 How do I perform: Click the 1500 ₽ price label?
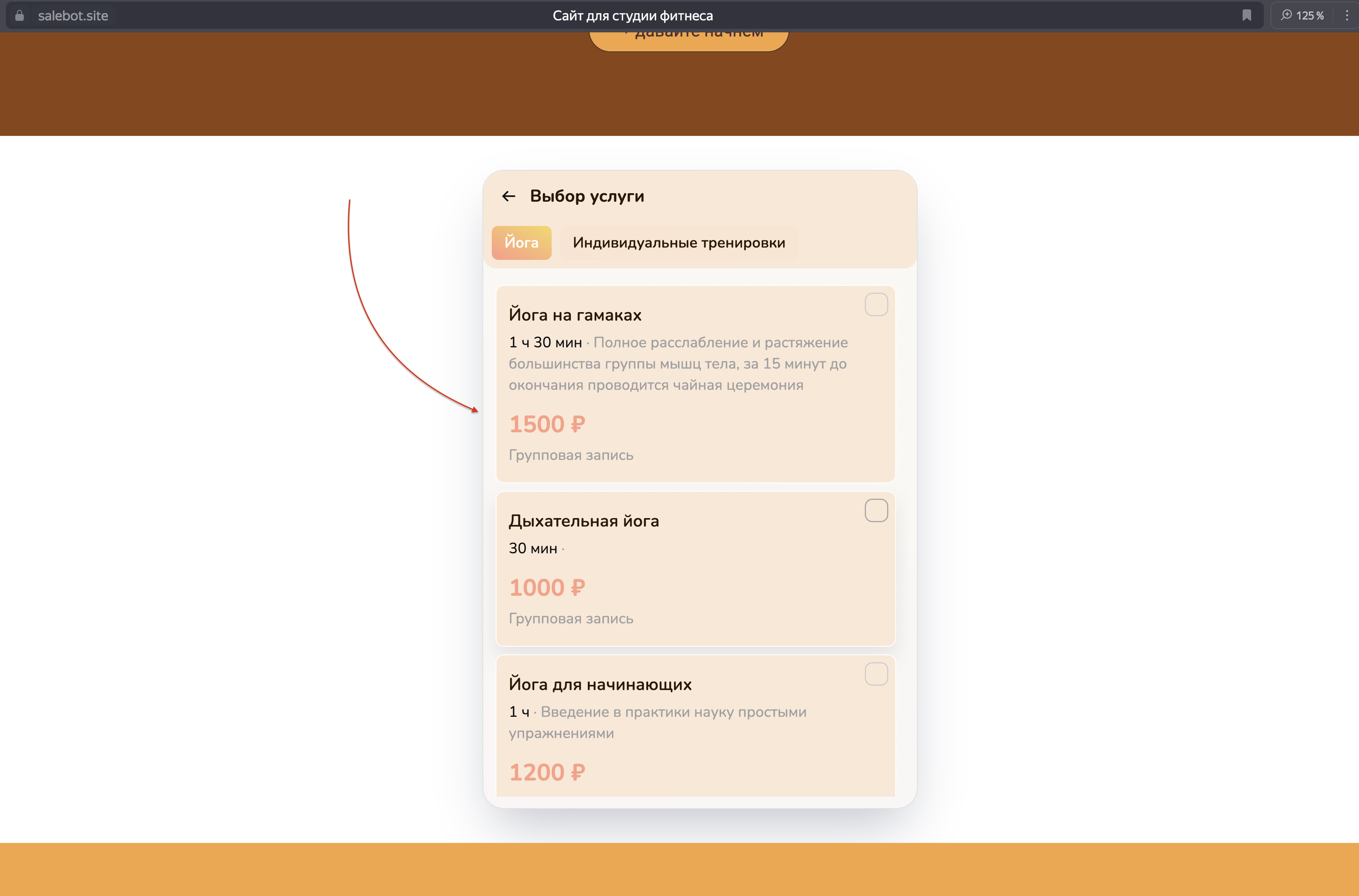coord(547,425)
